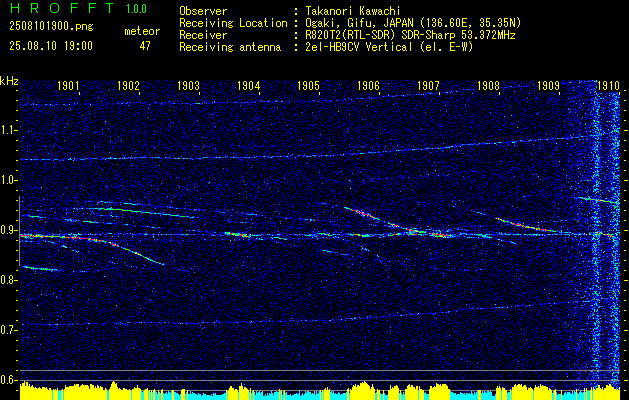Click the 1908 time marker
Viewport: 629px width, 400px height.
[488, 85]
